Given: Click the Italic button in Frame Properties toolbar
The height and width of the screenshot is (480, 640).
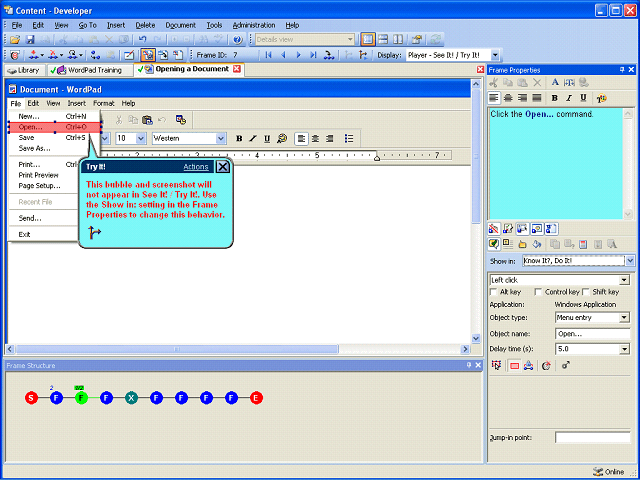Looking at the screenshot, I should (x=569, y=98).
